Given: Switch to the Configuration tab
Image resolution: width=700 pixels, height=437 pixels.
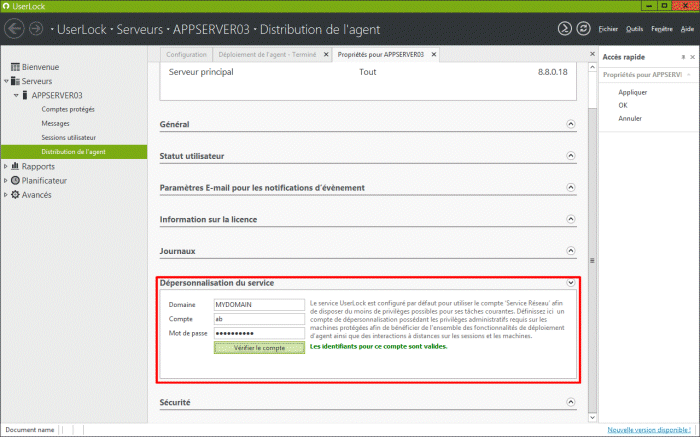Looking at the screenshot, I should (186, 54).
